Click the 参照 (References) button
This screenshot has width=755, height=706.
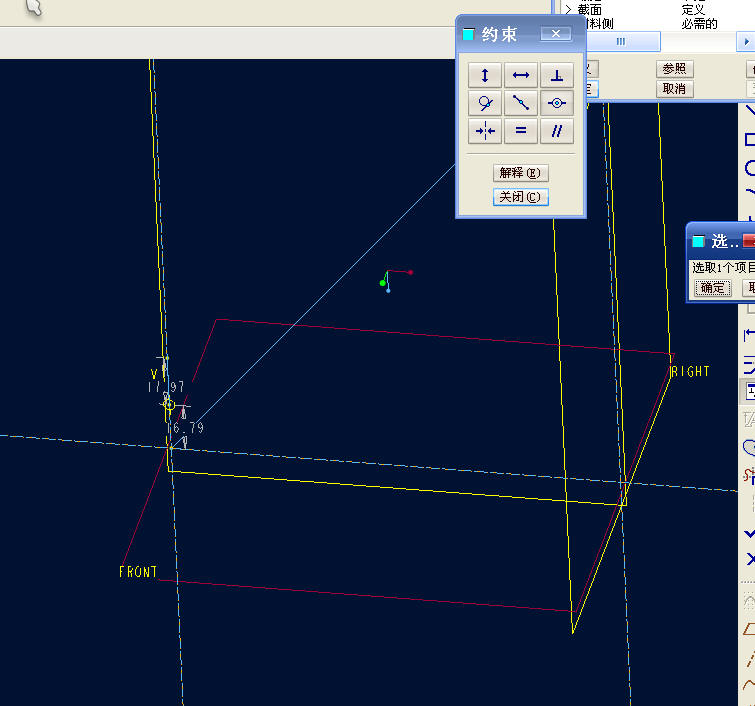[675, 69]
